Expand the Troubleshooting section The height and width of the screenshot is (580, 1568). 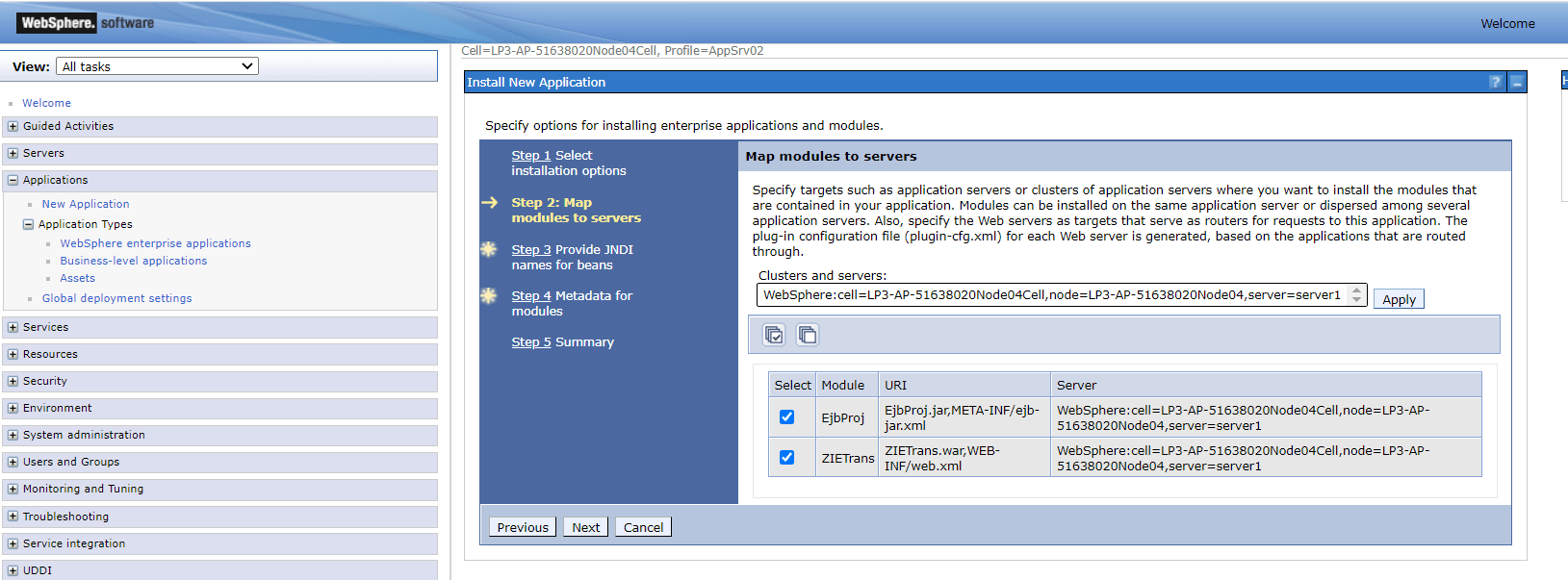13,517
